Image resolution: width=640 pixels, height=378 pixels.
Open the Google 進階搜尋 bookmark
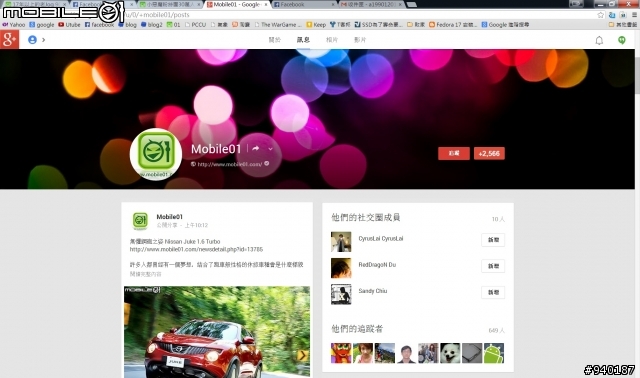pos(505,24)
